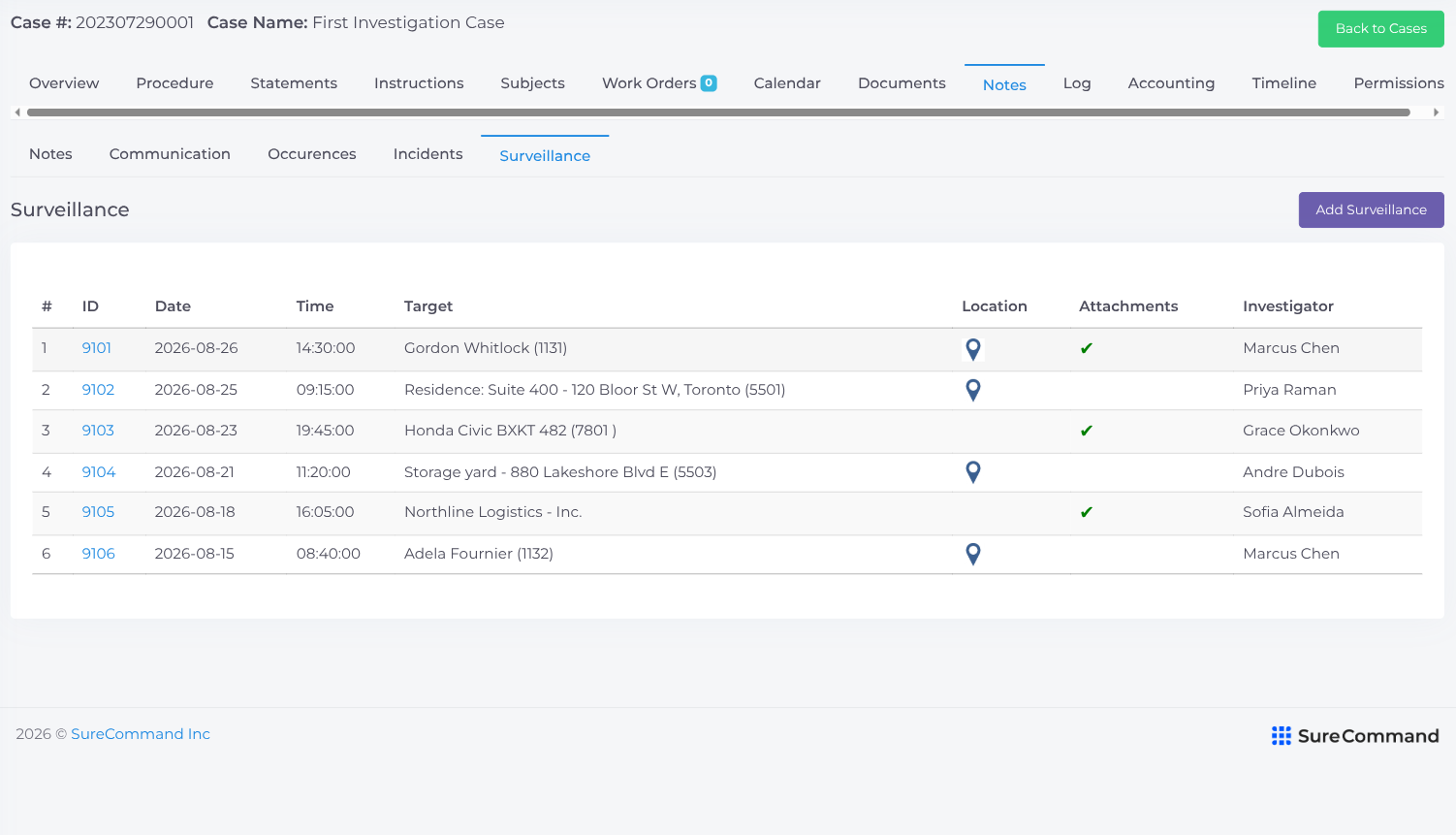Open the Documents tab
The height and width of the screenshot is (835, 1456).
(902, 83)
